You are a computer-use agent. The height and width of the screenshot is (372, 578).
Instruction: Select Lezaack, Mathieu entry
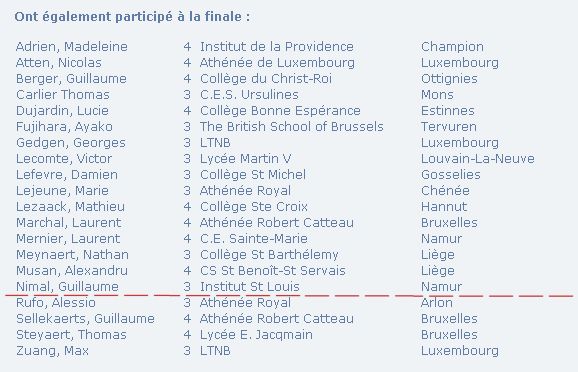[70, 207]
